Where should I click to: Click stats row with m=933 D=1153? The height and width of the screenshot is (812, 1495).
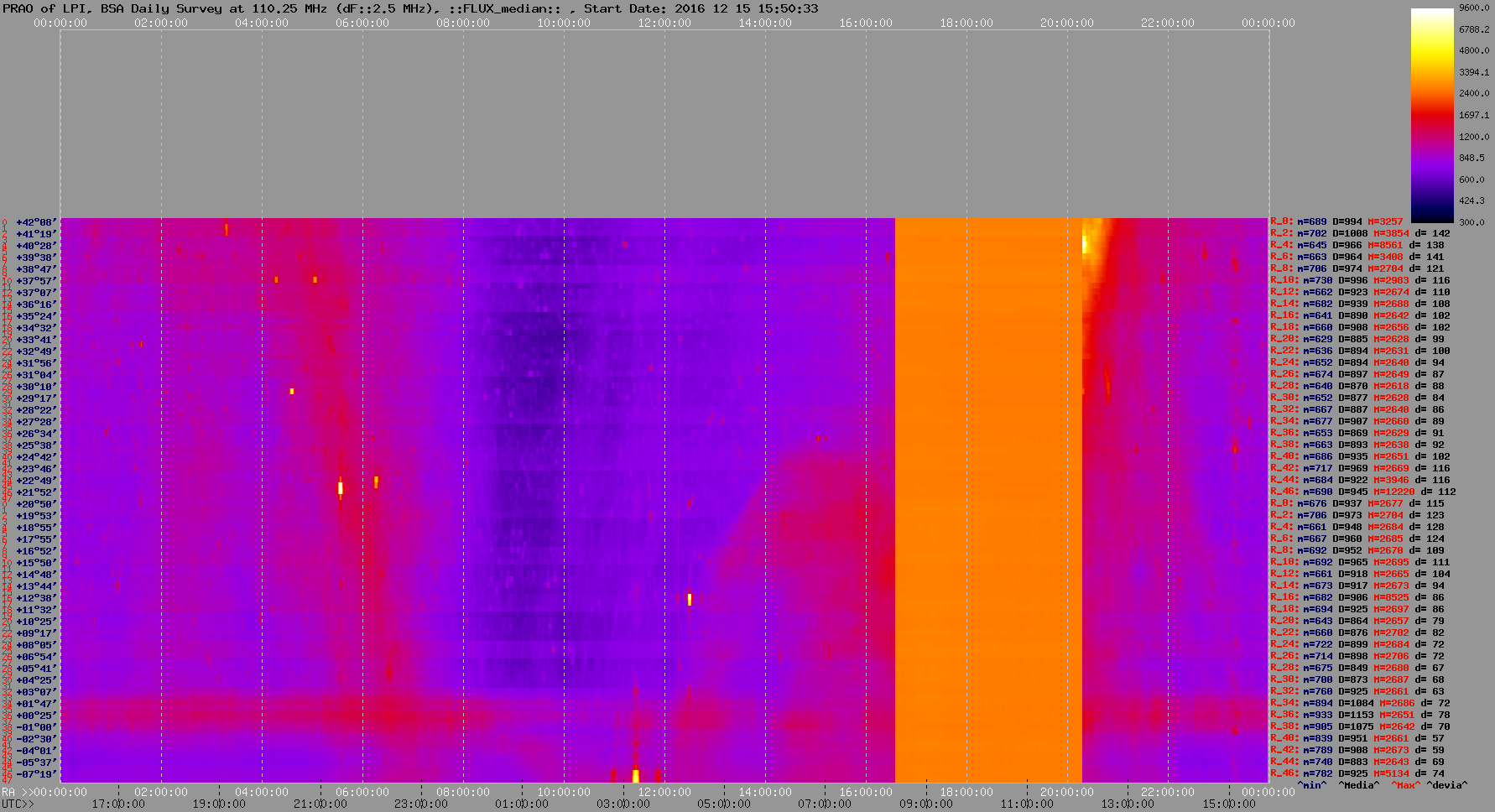click(1360, 716)
